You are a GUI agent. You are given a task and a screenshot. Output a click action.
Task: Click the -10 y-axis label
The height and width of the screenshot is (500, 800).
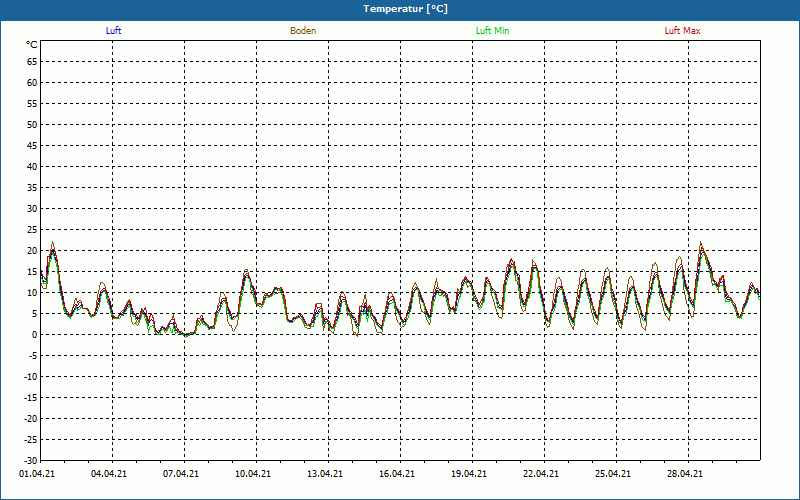pyautogui.click(x=31, y=377)
